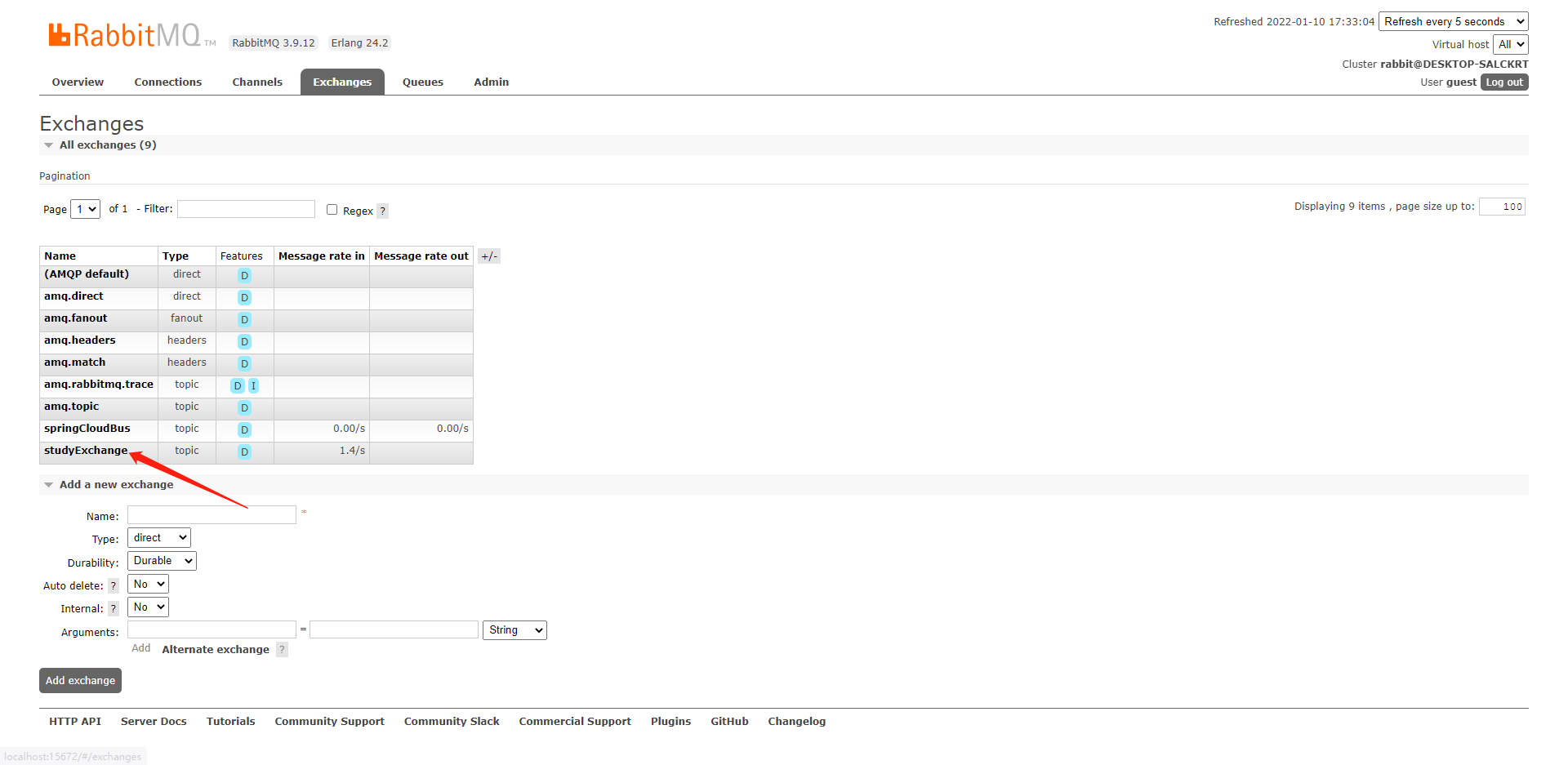
Task: Click the D badge for amq.rabbitmq.trace
Action: tap(238, 386)
